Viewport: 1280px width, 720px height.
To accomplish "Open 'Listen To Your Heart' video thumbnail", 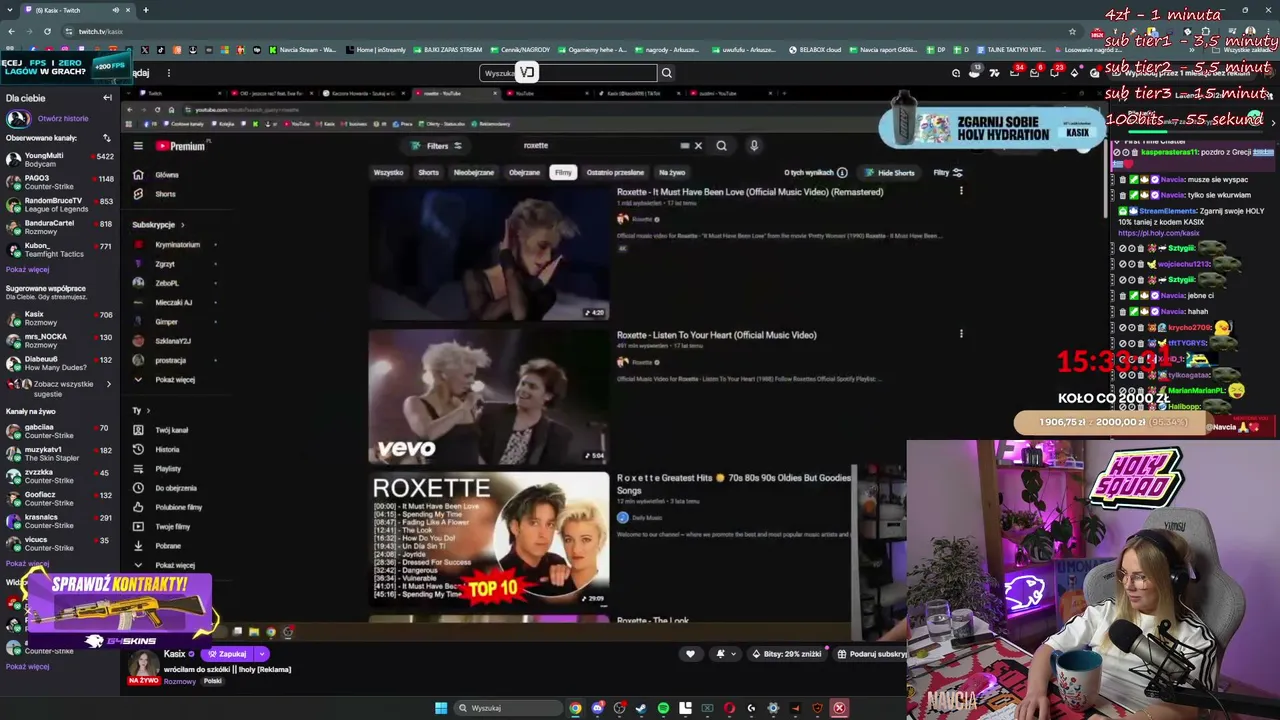I will click(x=489, y=398).
